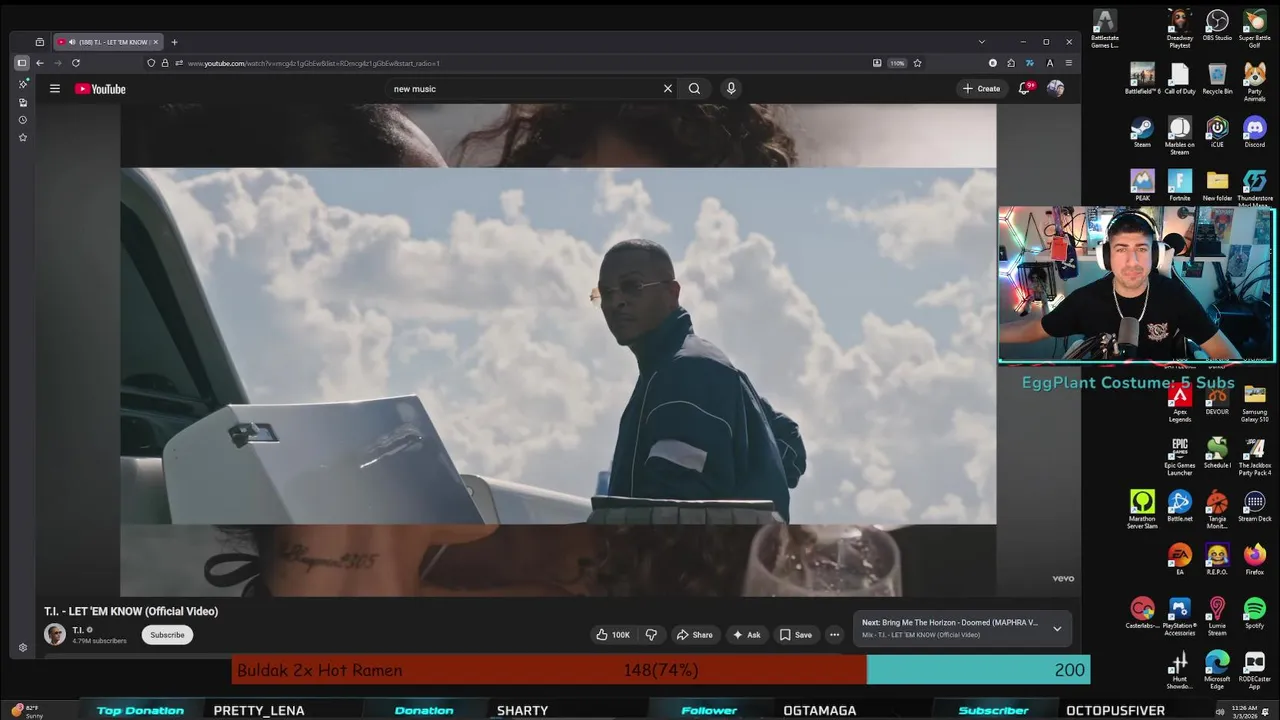Open the taskbar volume speaker icon
The width and height of the screenshot is (1280, 720).
pyautogui.click(x=1221, y=711)
